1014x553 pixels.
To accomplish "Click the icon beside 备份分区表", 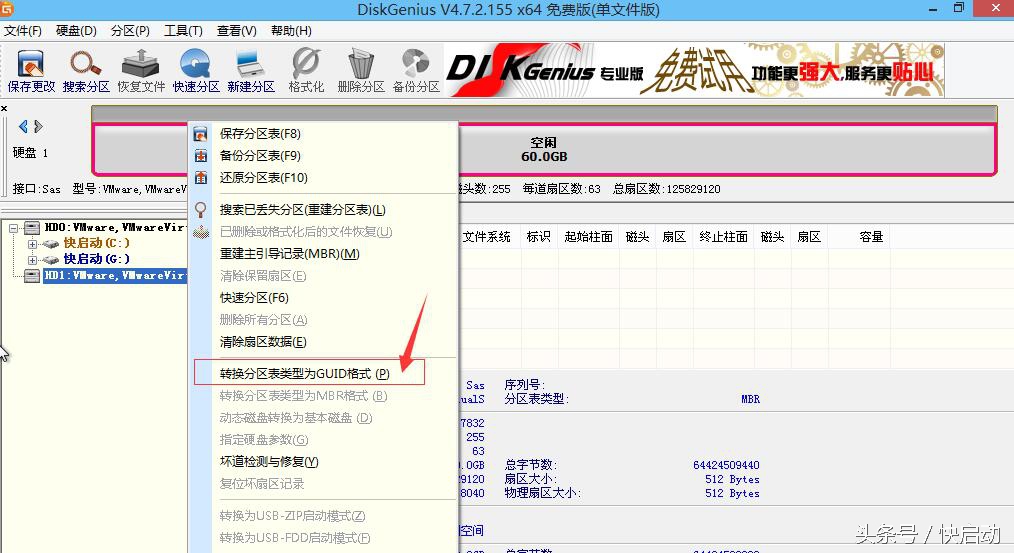I will pos(201,156).
